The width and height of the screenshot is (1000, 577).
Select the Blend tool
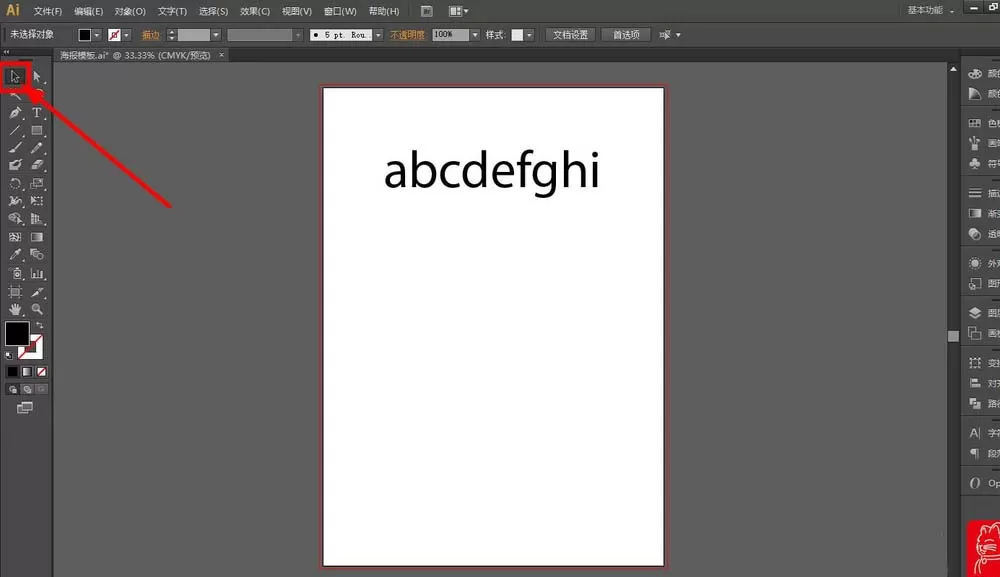point(37,254)
